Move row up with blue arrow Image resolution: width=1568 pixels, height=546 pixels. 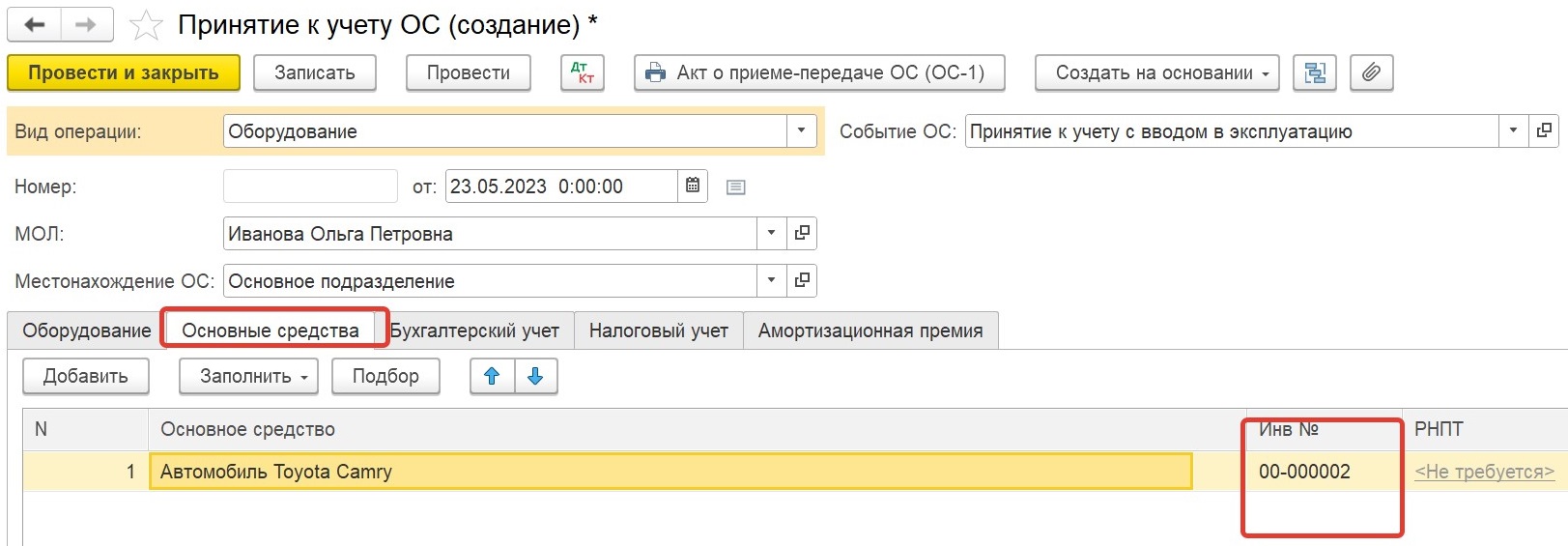[492, 376]
